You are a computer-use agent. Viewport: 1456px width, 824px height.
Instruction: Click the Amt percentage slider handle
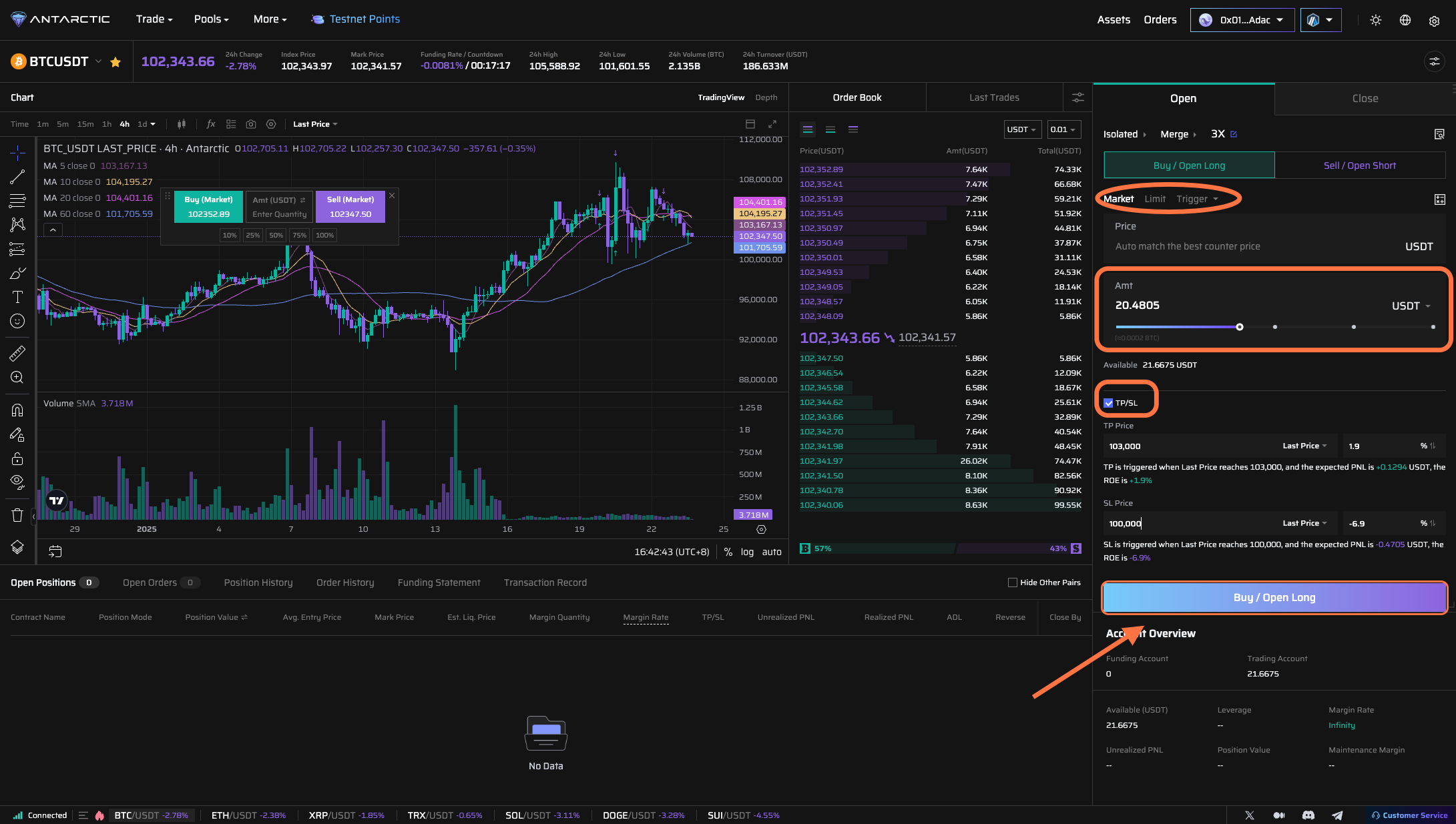pos(1240,327)
